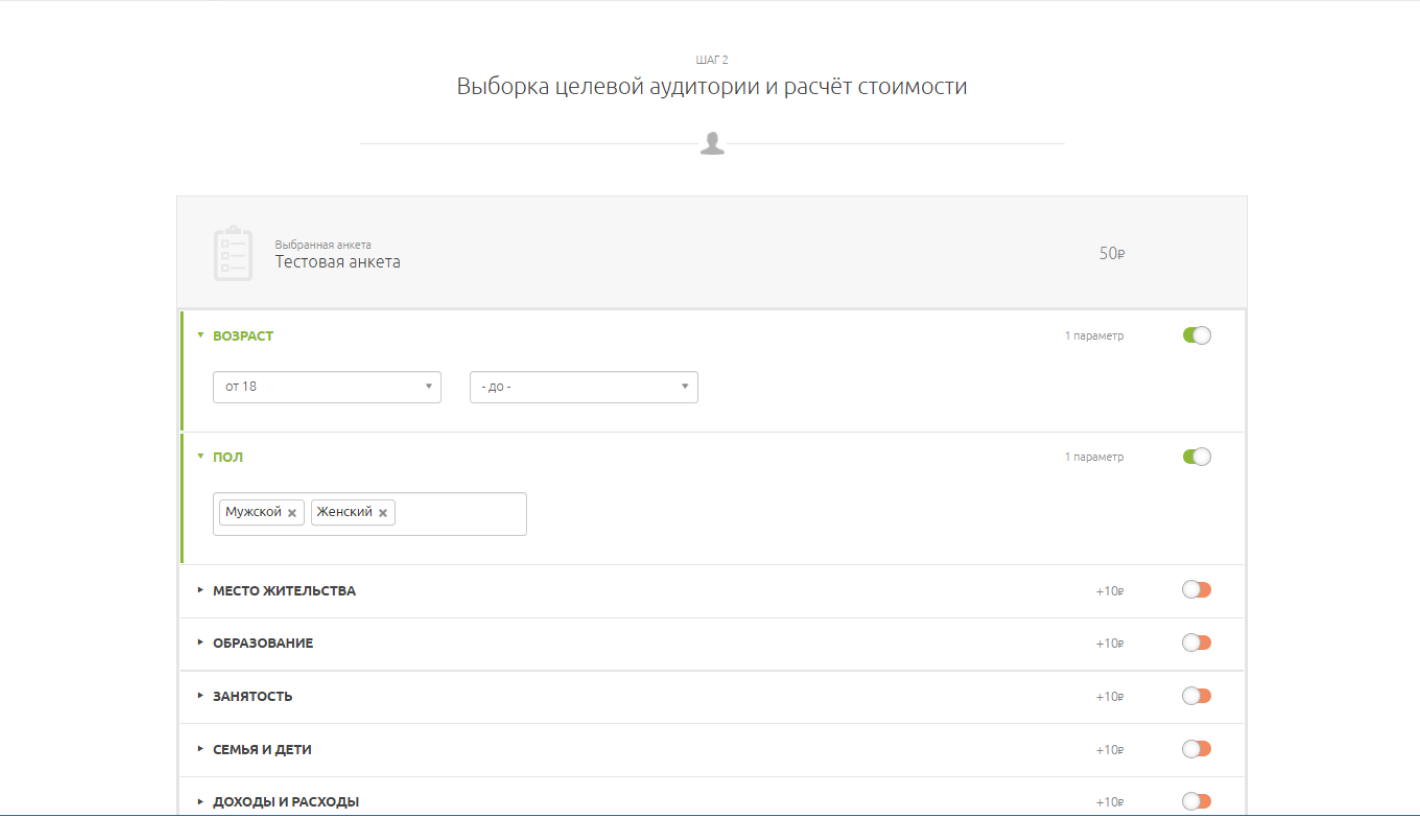Expand the Образование section
Screen dimensions: 1420x816
[262, 643]
